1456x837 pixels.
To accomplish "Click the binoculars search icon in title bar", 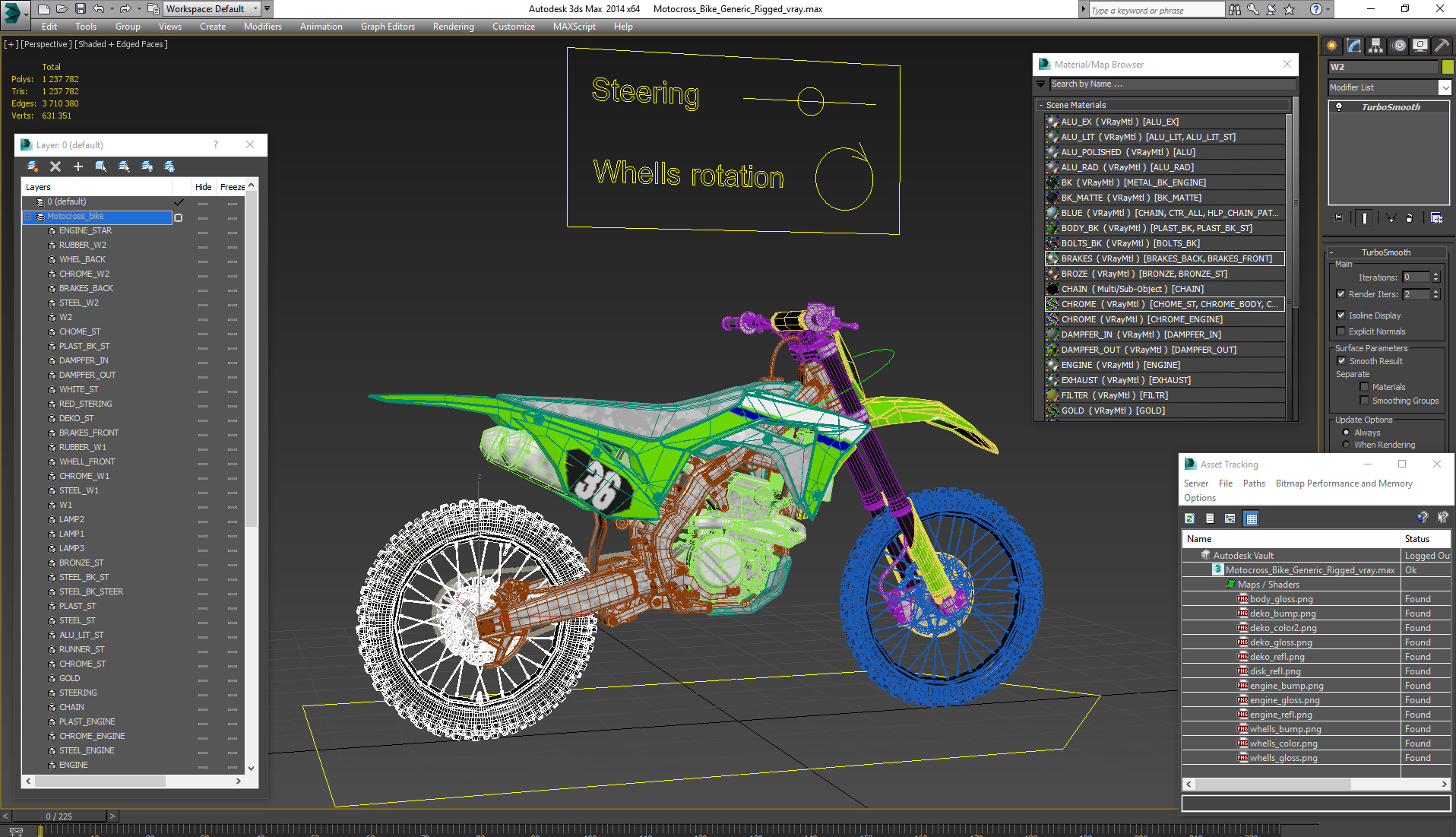I will click(1235, 9).
